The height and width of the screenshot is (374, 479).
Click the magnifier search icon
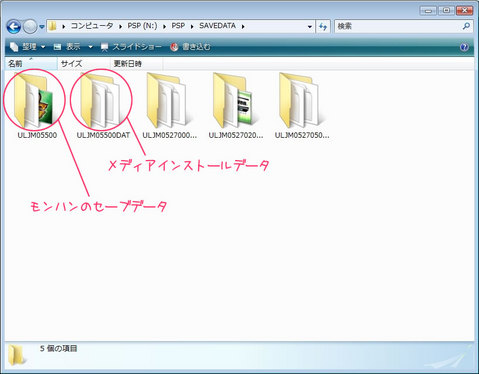tap(466, 26)
